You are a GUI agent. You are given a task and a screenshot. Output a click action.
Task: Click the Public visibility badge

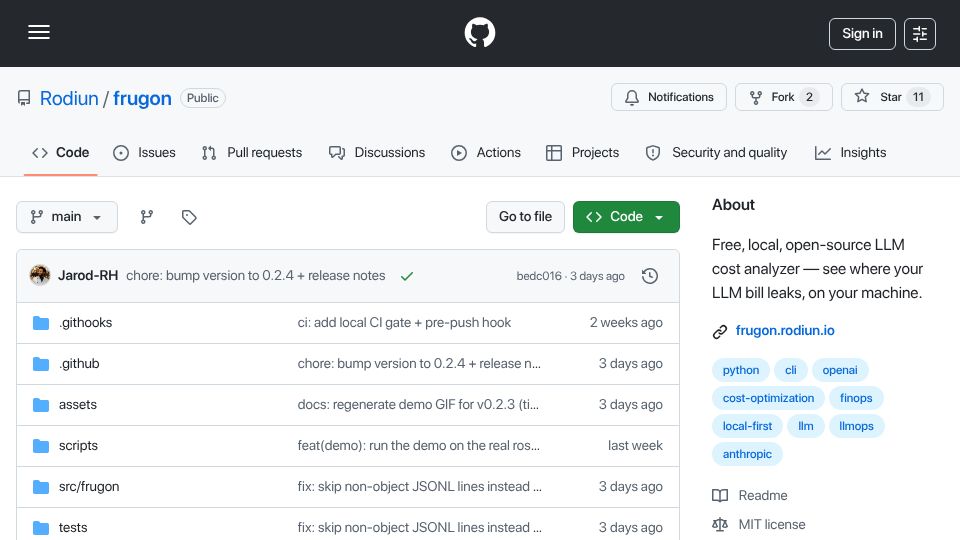(203, 98)
